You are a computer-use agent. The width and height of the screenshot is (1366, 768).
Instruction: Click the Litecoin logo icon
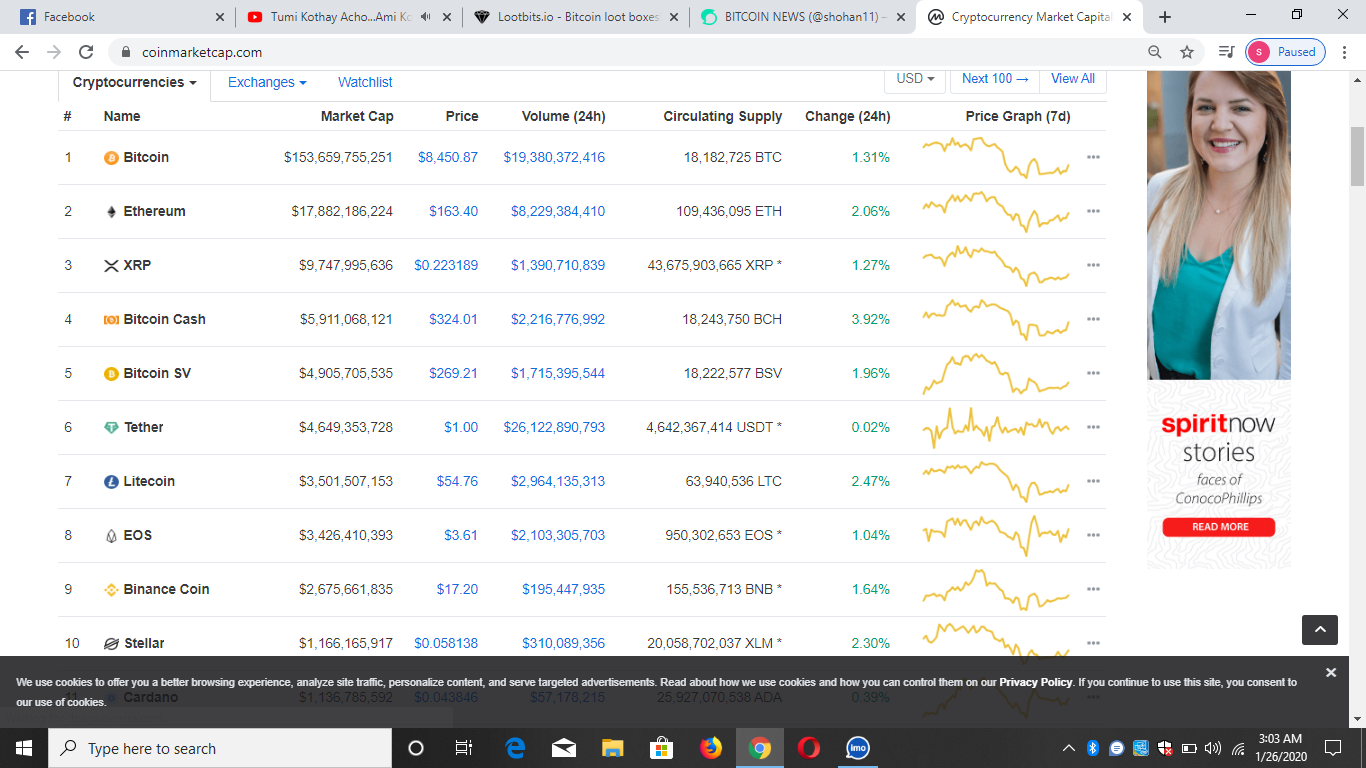pos(111,482)
